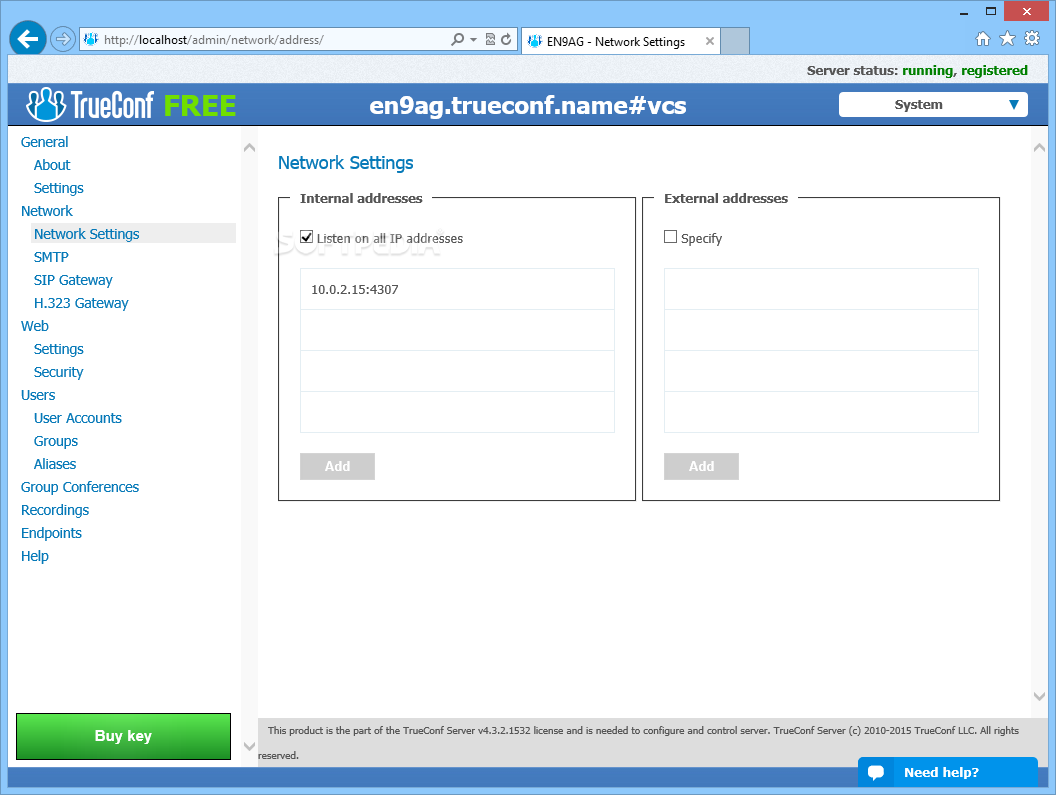This screenshot has width=1056, height=795.
Task: Select Network Settings in sidebar
Action: (x=87, y=234)
